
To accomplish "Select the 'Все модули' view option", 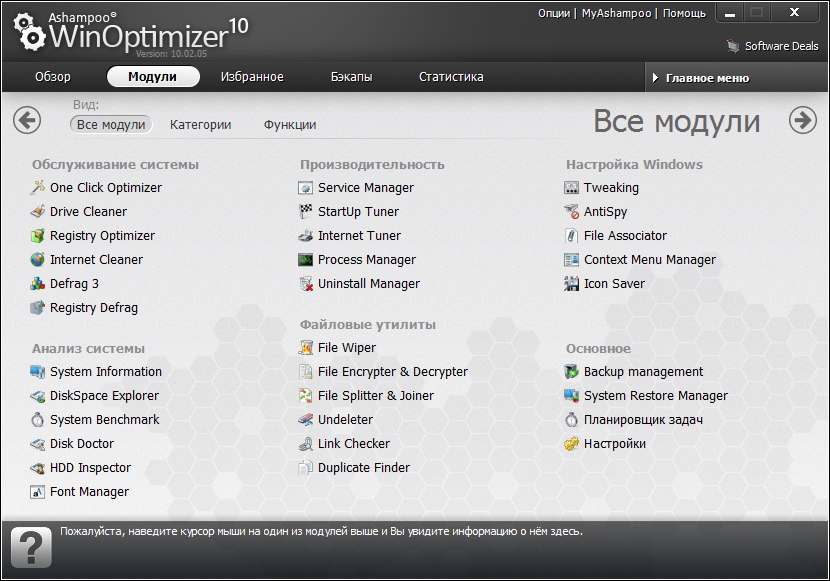I will pos(111,125).
